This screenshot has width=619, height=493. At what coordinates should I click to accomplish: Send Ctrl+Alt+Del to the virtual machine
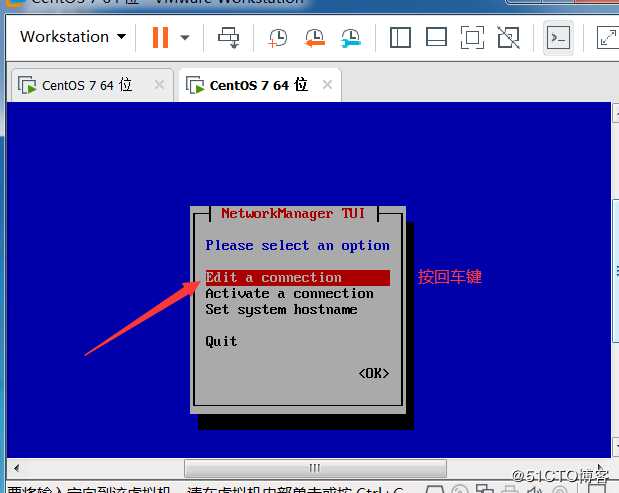pyautogui.click(x=229, y=37)
